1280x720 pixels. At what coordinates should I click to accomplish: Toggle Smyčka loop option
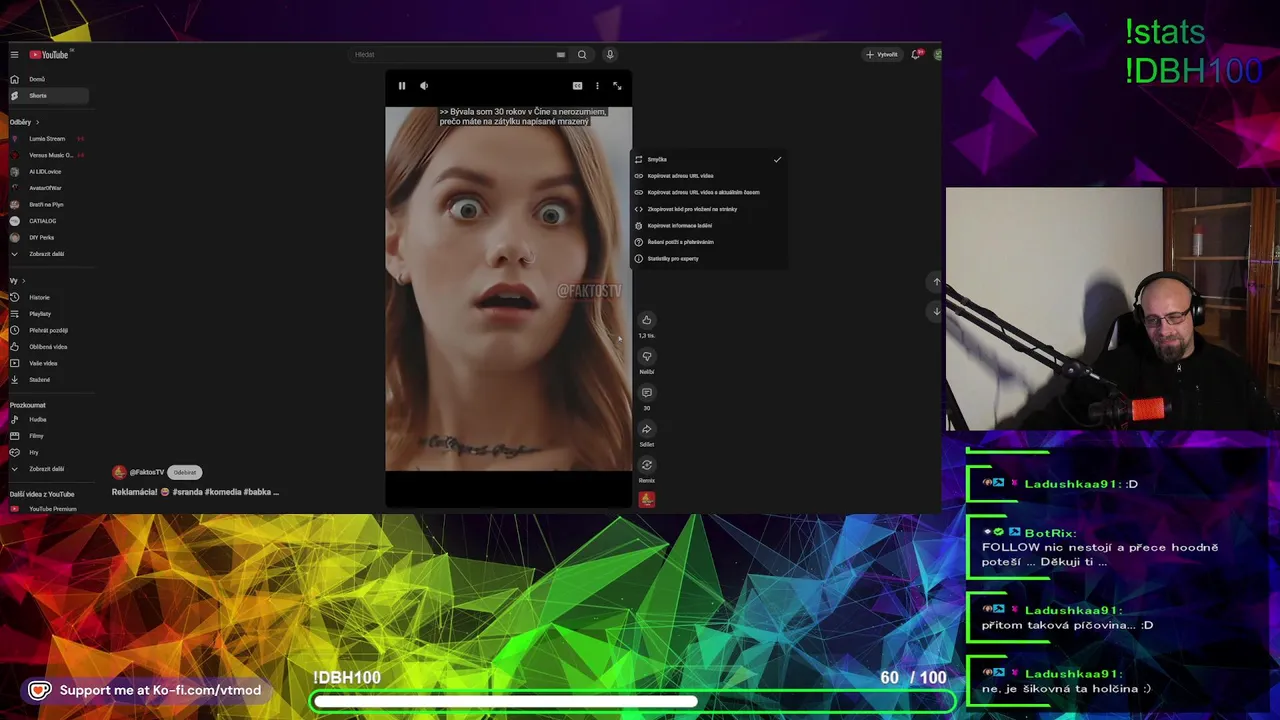[709, 159]
